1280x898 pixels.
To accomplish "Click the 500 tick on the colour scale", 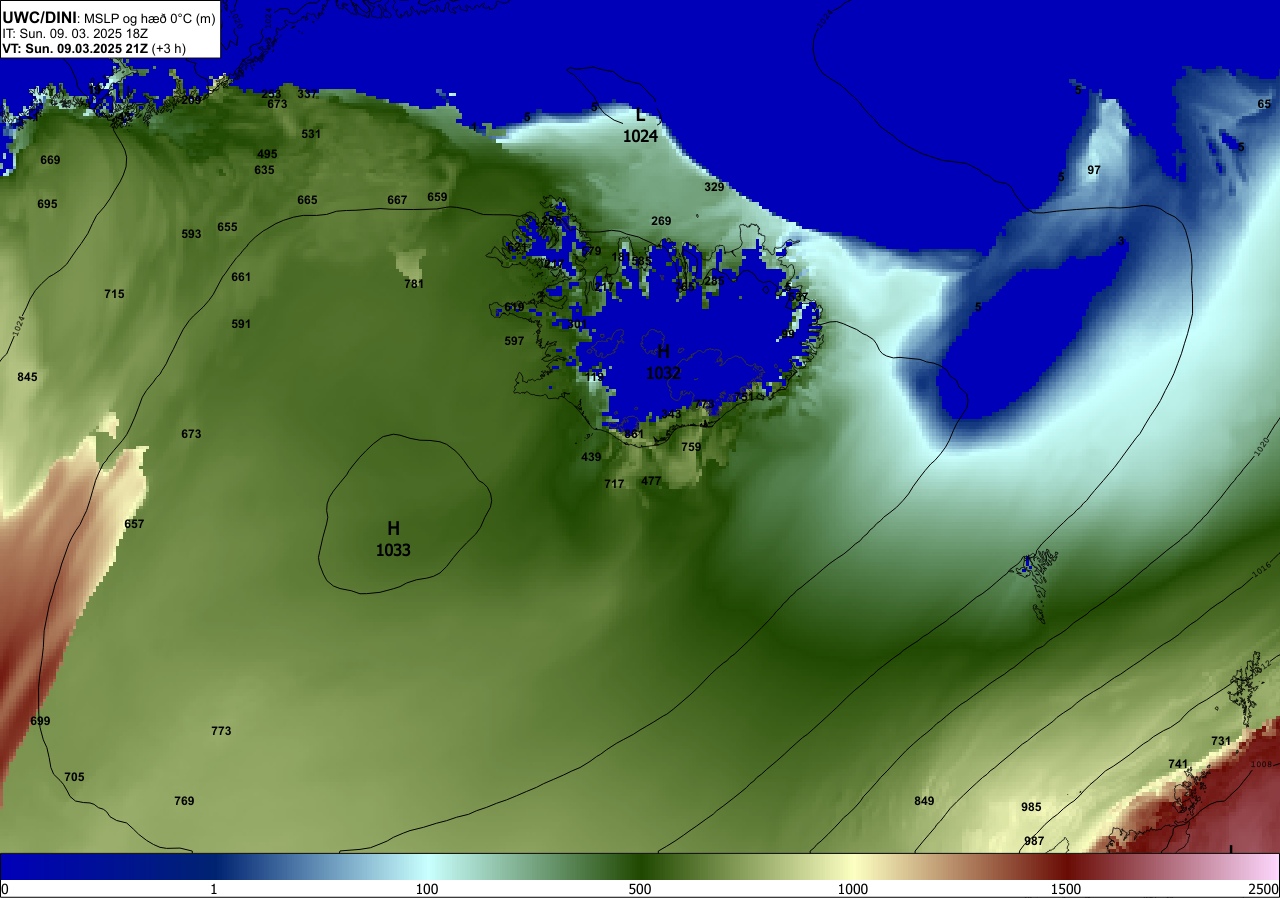I will tap(640, 889).
